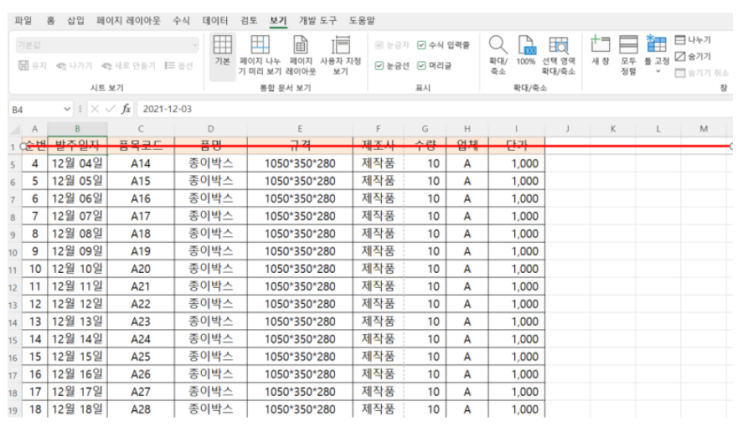Viewport: 743px width, 432px height.
Task: Click cell 12월 18일
Action: (77, 409)
